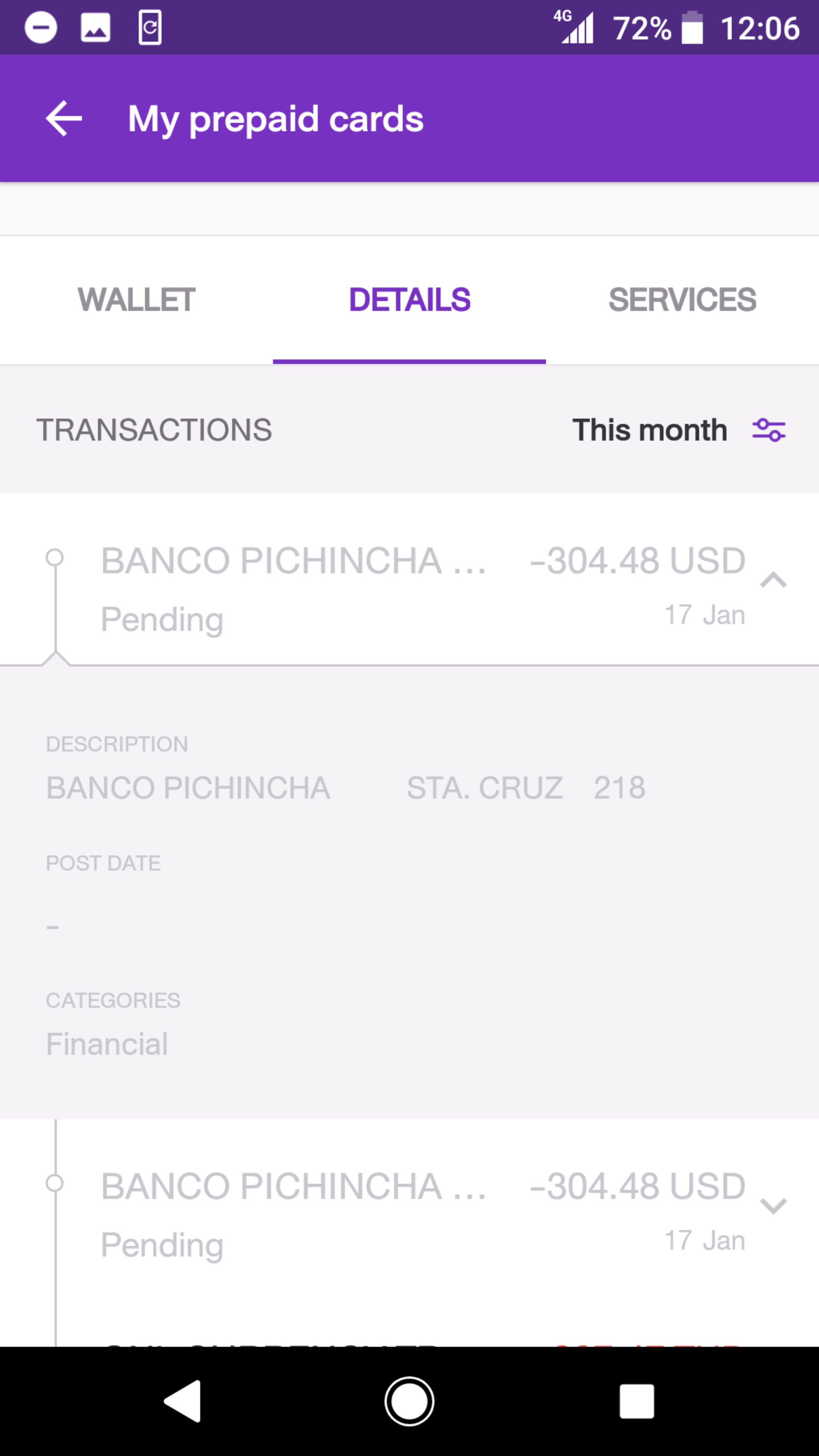Collapse the first Banco Pichincha transaction

[x=773, y=580]
